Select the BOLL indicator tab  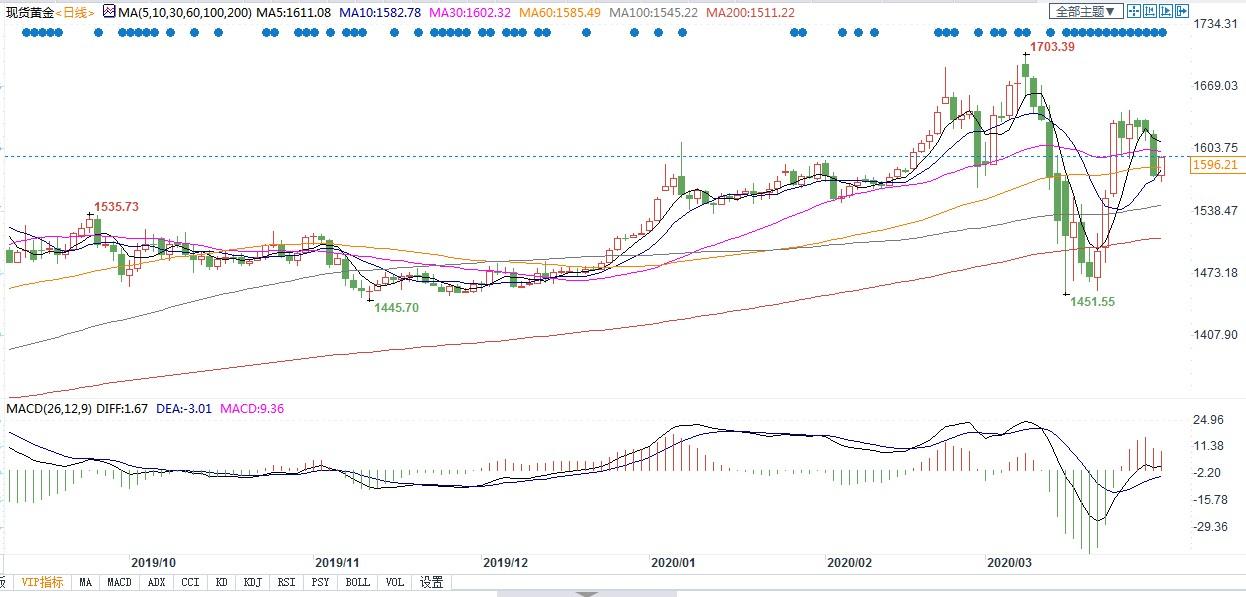357,582
